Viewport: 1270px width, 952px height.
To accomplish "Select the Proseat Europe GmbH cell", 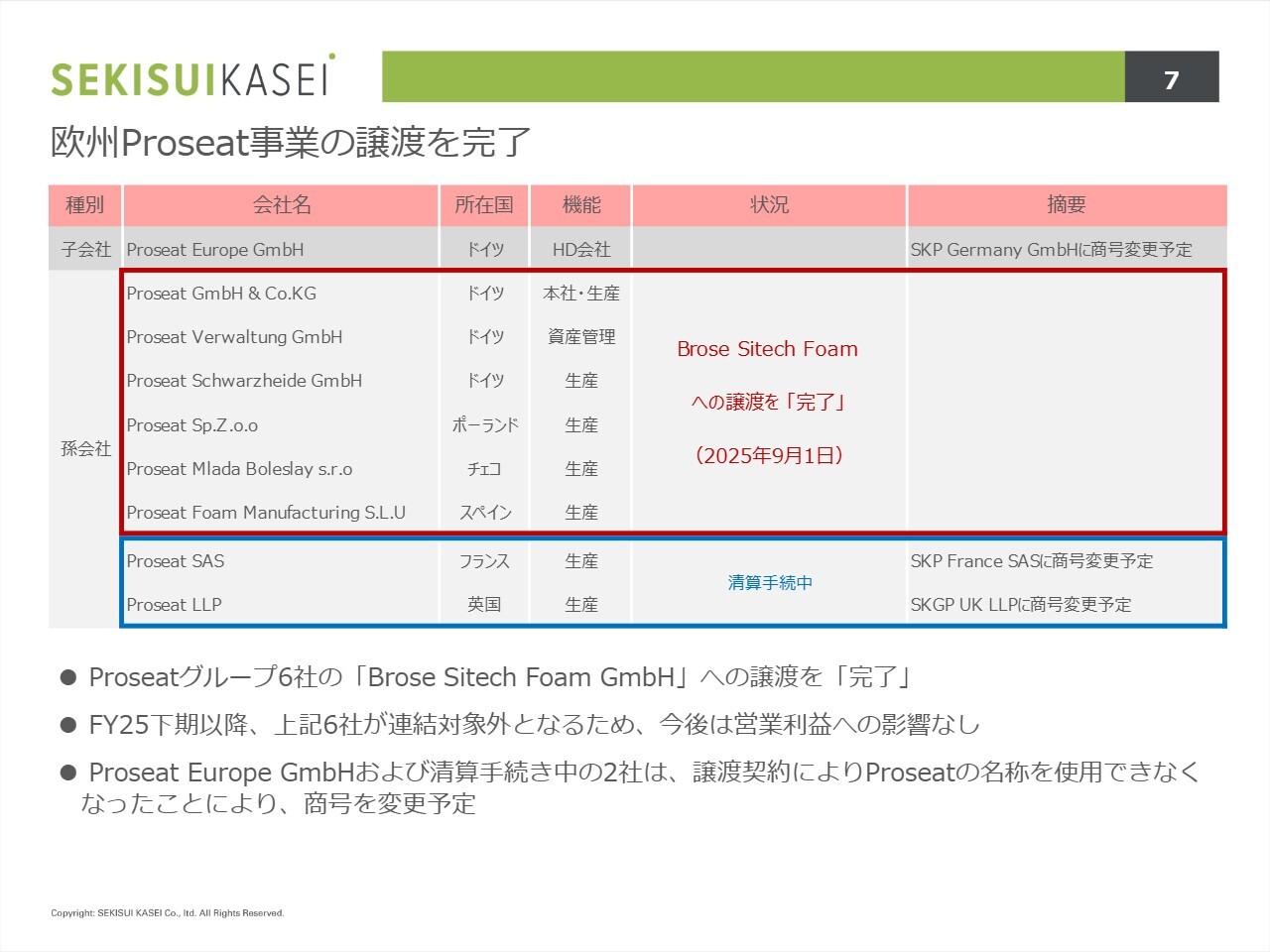I will point(215,250).
